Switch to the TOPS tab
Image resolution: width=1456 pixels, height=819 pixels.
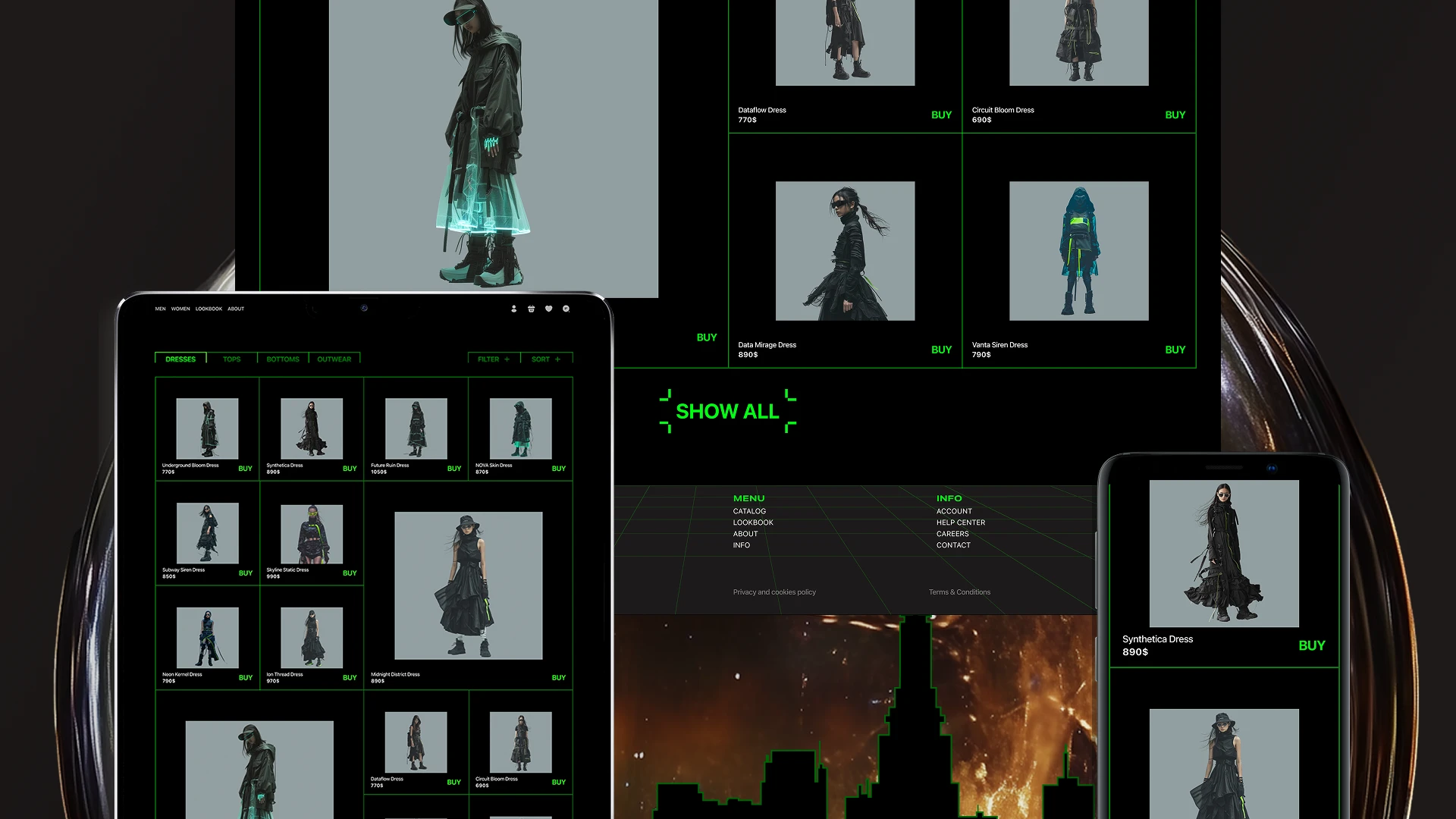(x=231, y=359)
